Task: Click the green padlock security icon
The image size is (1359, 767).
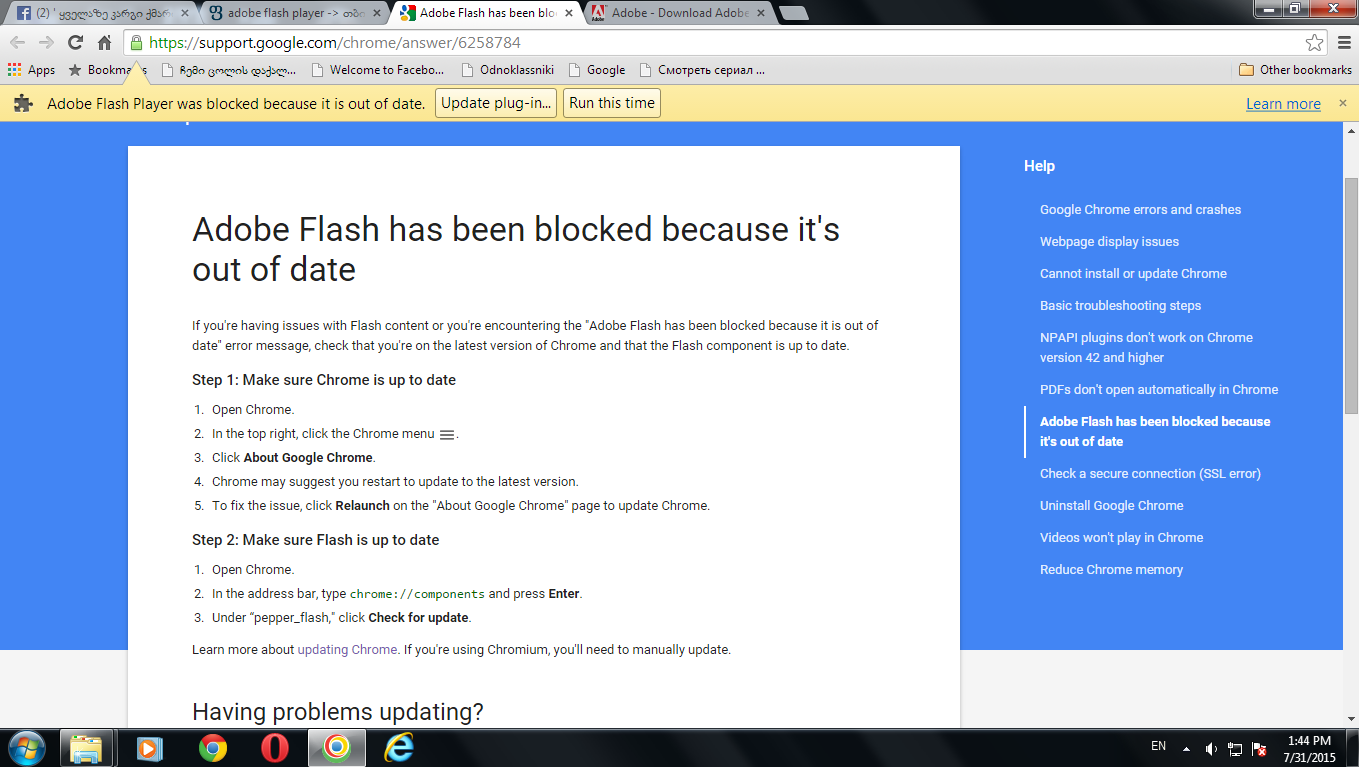Action: (x=136, y=43)
